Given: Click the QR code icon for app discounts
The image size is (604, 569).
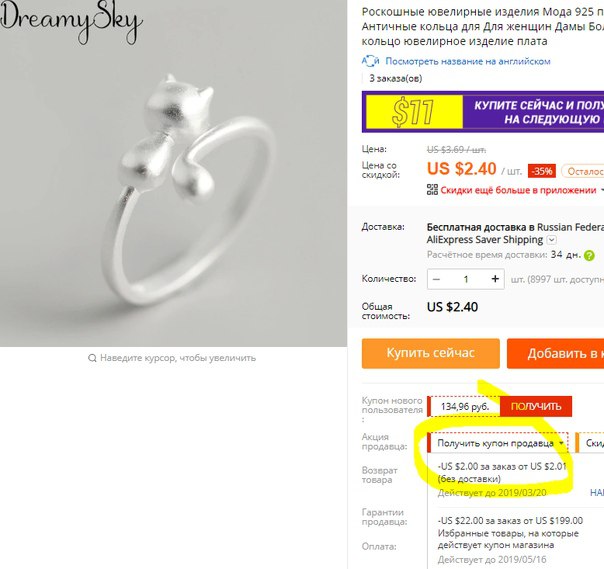Looking at the screenshot, I should (x=432, y=190).
